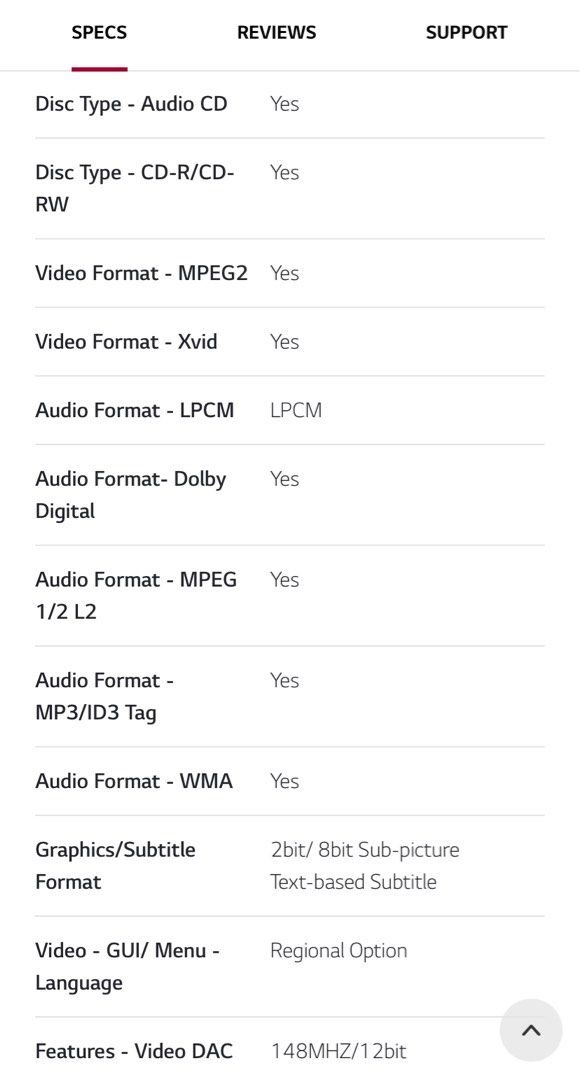
Task: Click the Audio Format - MP3/ID3 Tag label
Action: coord(104,696)
